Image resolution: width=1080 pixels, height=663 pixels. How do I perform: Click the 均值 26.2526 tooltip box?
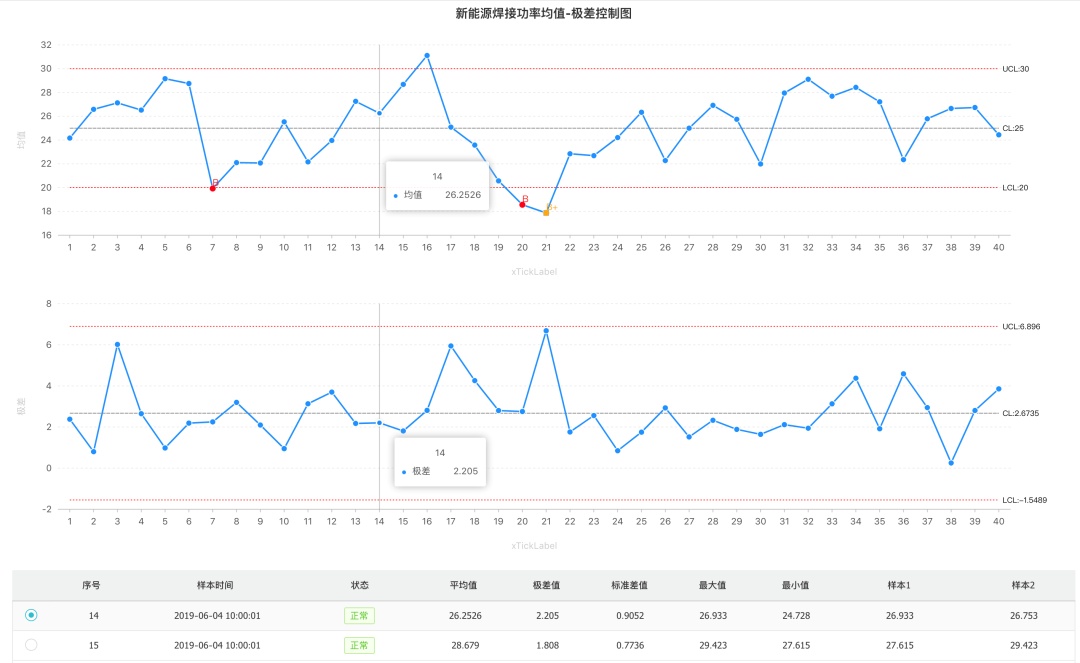[x=437, y=186]
